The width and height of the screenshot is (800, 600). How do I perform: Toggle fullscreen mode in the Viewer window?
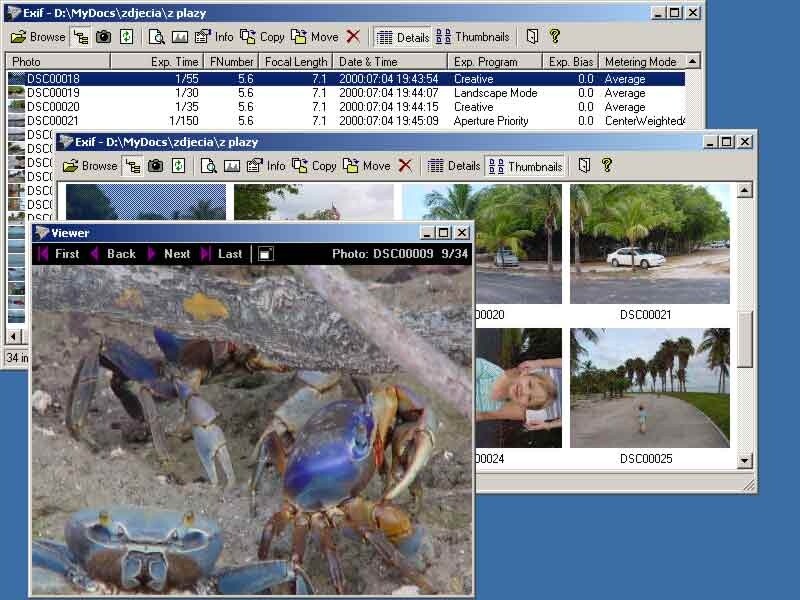point(264,254)
